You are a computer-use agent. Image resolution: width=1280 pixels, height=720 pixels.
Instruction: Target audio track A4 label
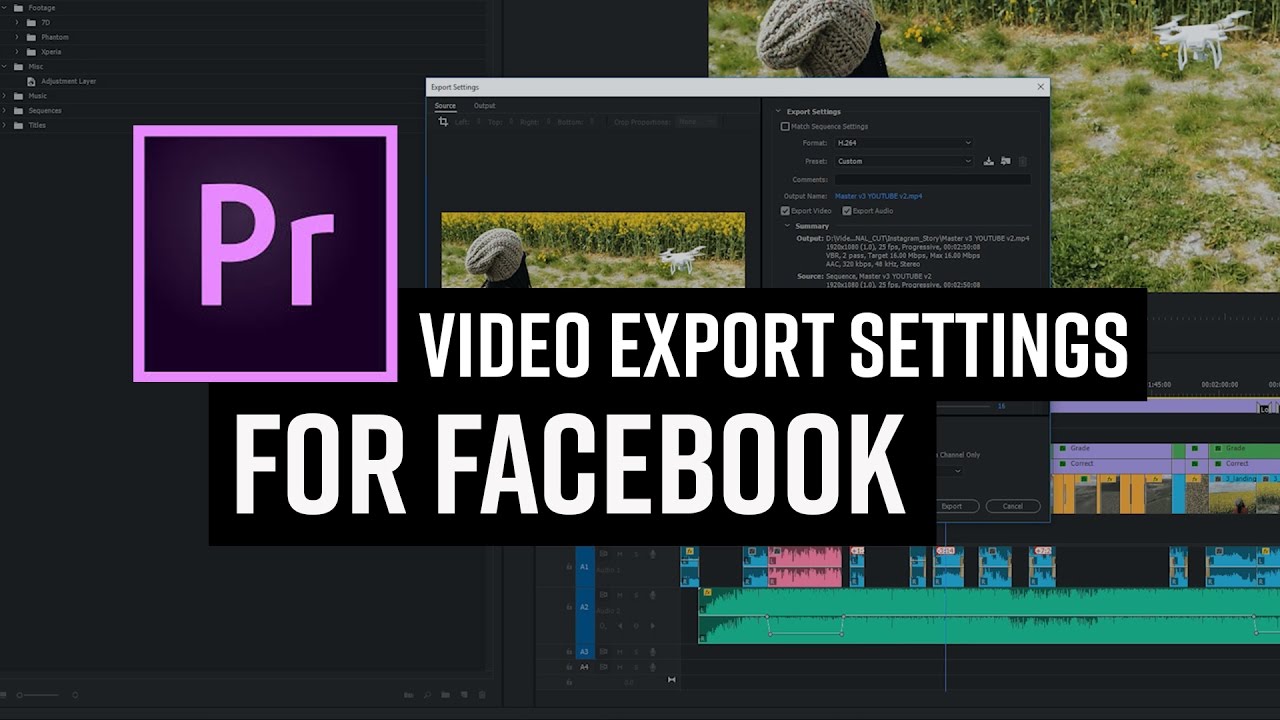[584, 667]
